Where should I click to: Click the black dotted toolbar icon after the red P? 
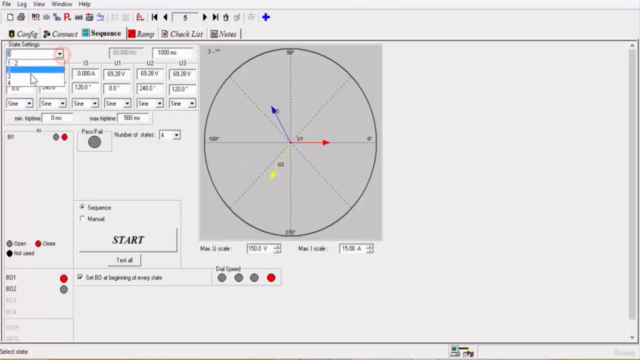point(78,17)
